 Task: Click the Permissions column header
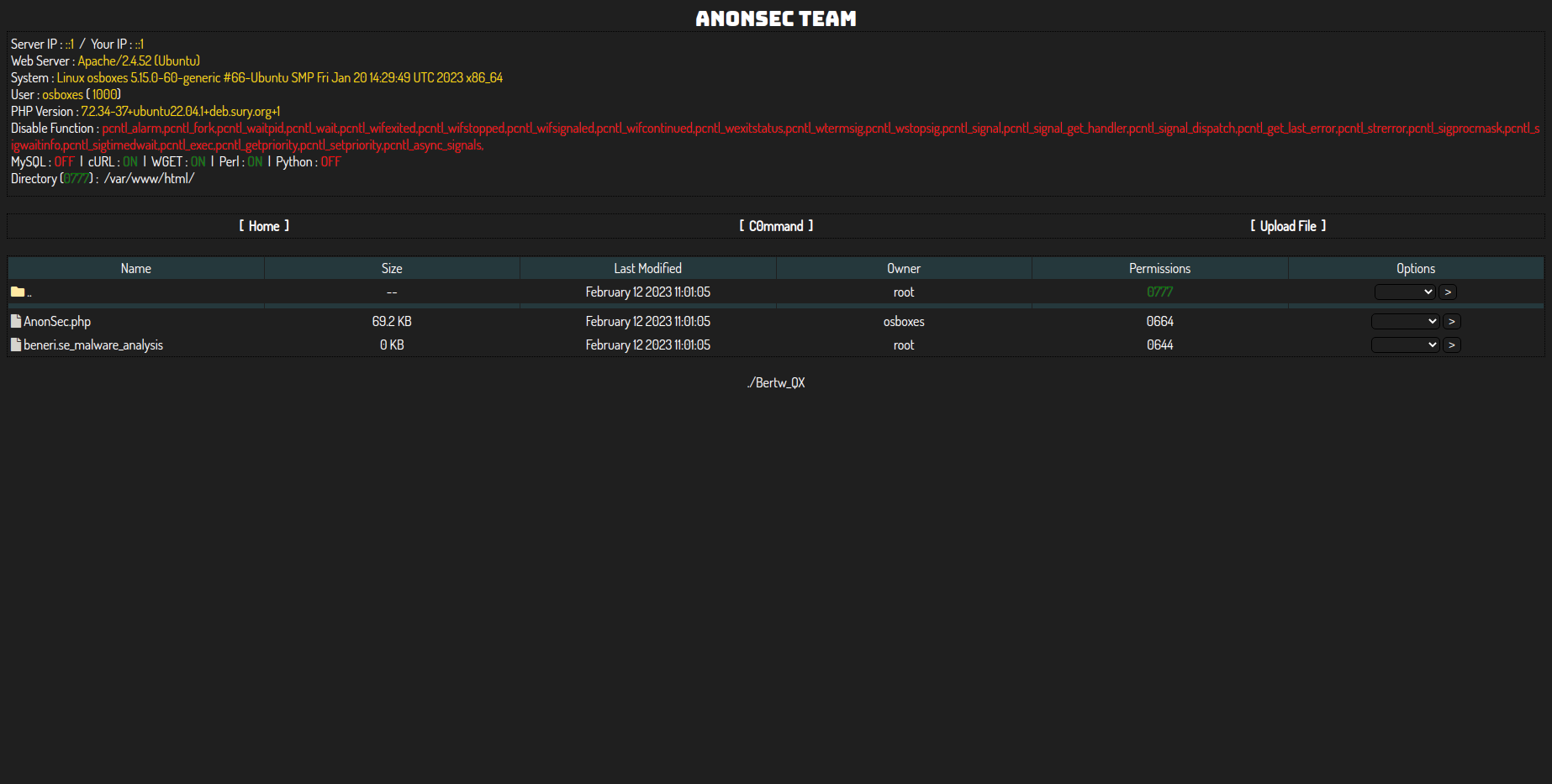coord(1159,268)
